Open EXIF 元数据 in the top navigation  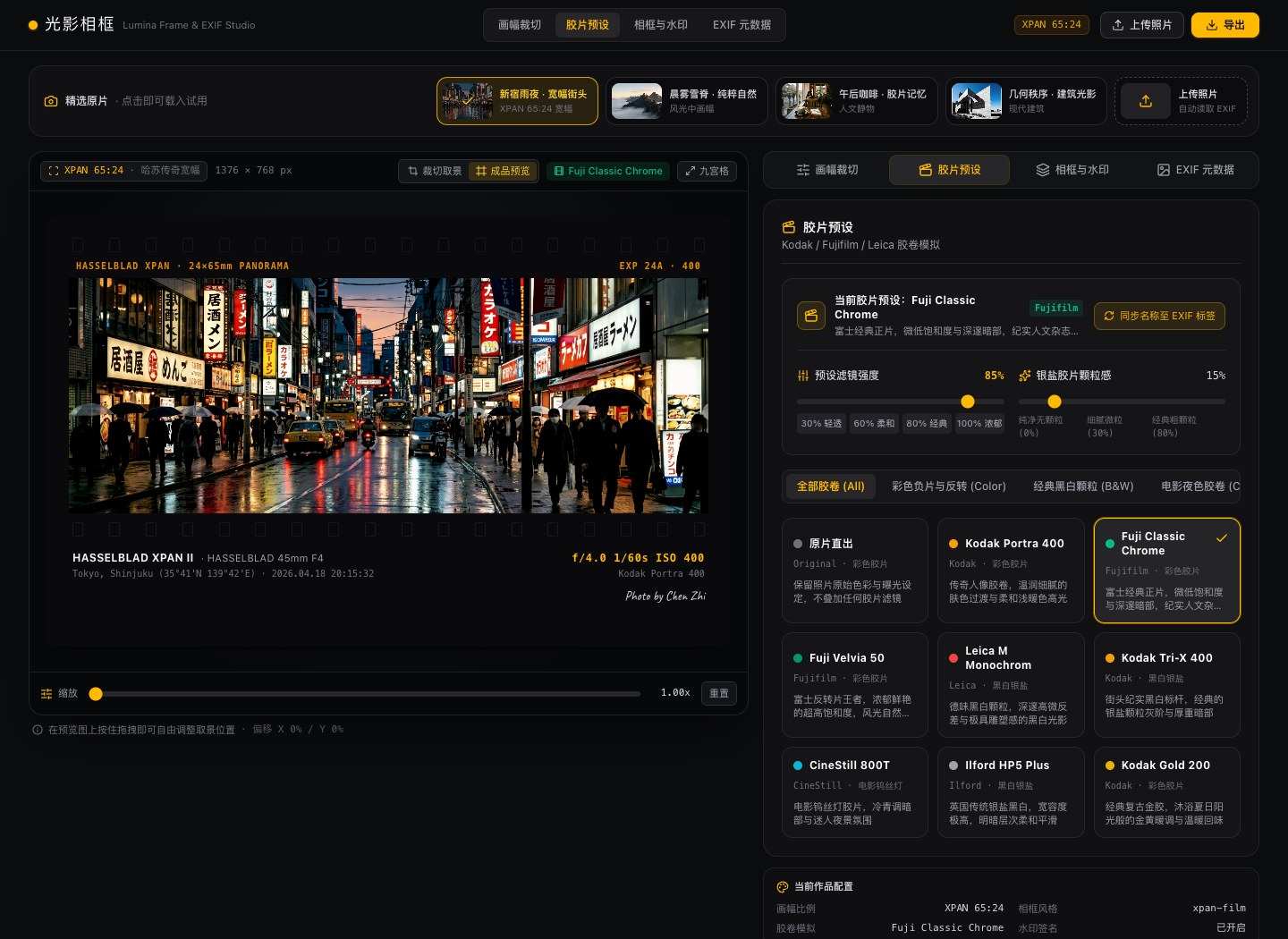click(x=741, y=25)
